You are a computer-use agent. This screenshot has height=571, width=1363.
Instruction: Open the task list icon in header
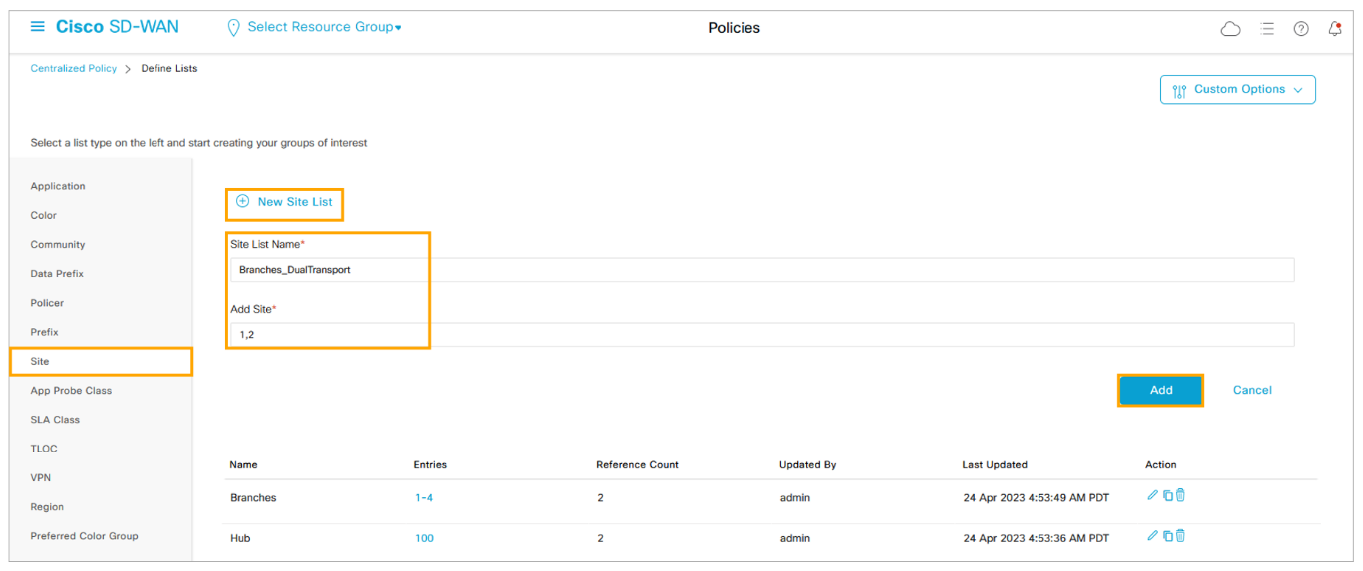[1267, 29]
